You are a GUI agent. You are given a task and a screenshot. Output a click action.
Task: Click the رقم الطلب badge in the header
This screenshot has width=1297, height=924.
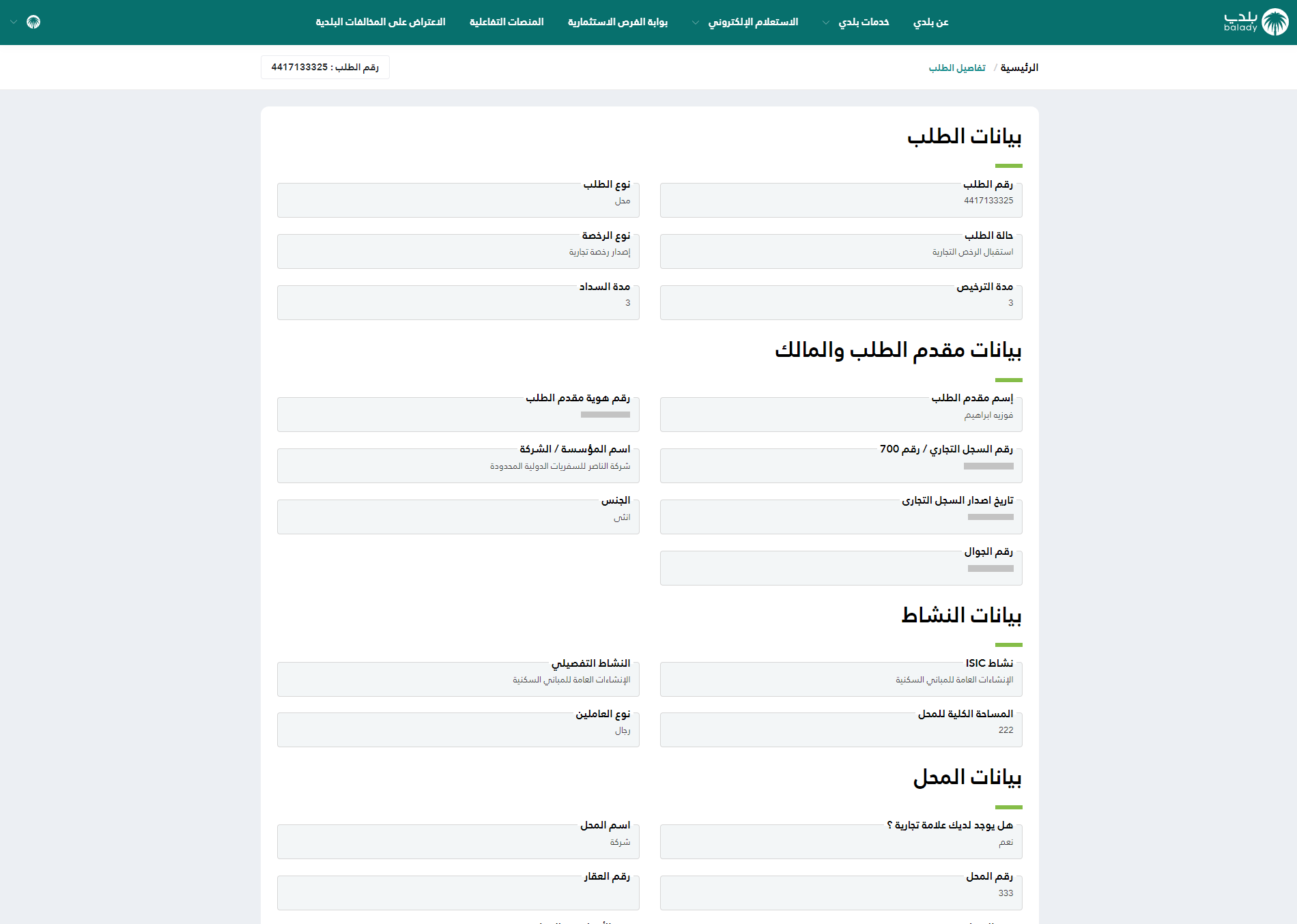[x=325, y=67]
